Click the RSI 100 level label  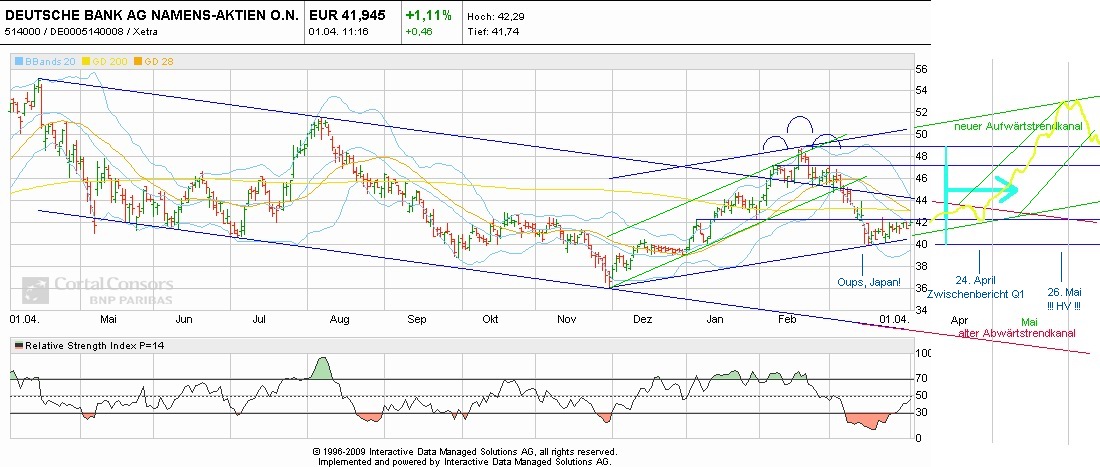tap(924, 353)
